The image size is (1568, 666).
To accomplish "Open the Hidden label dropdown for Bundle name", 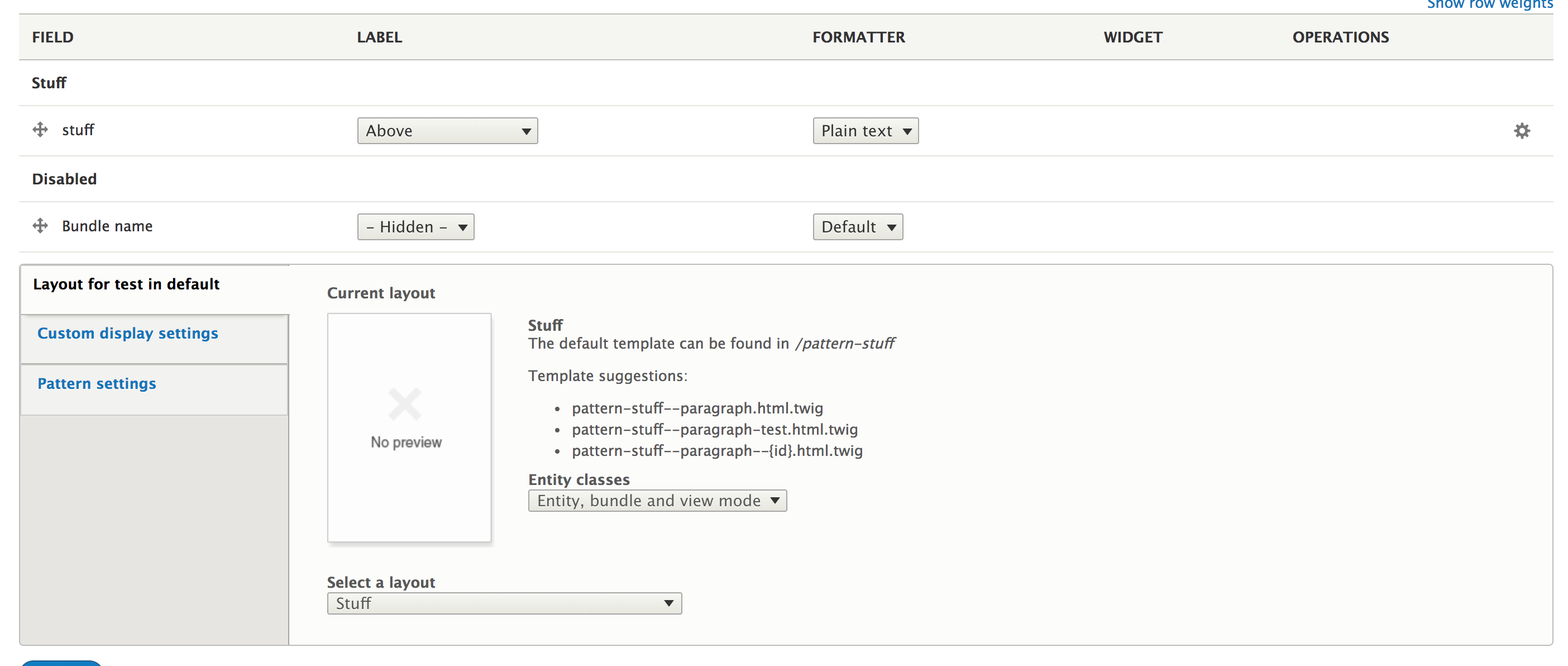I will [x=416, y=226].
